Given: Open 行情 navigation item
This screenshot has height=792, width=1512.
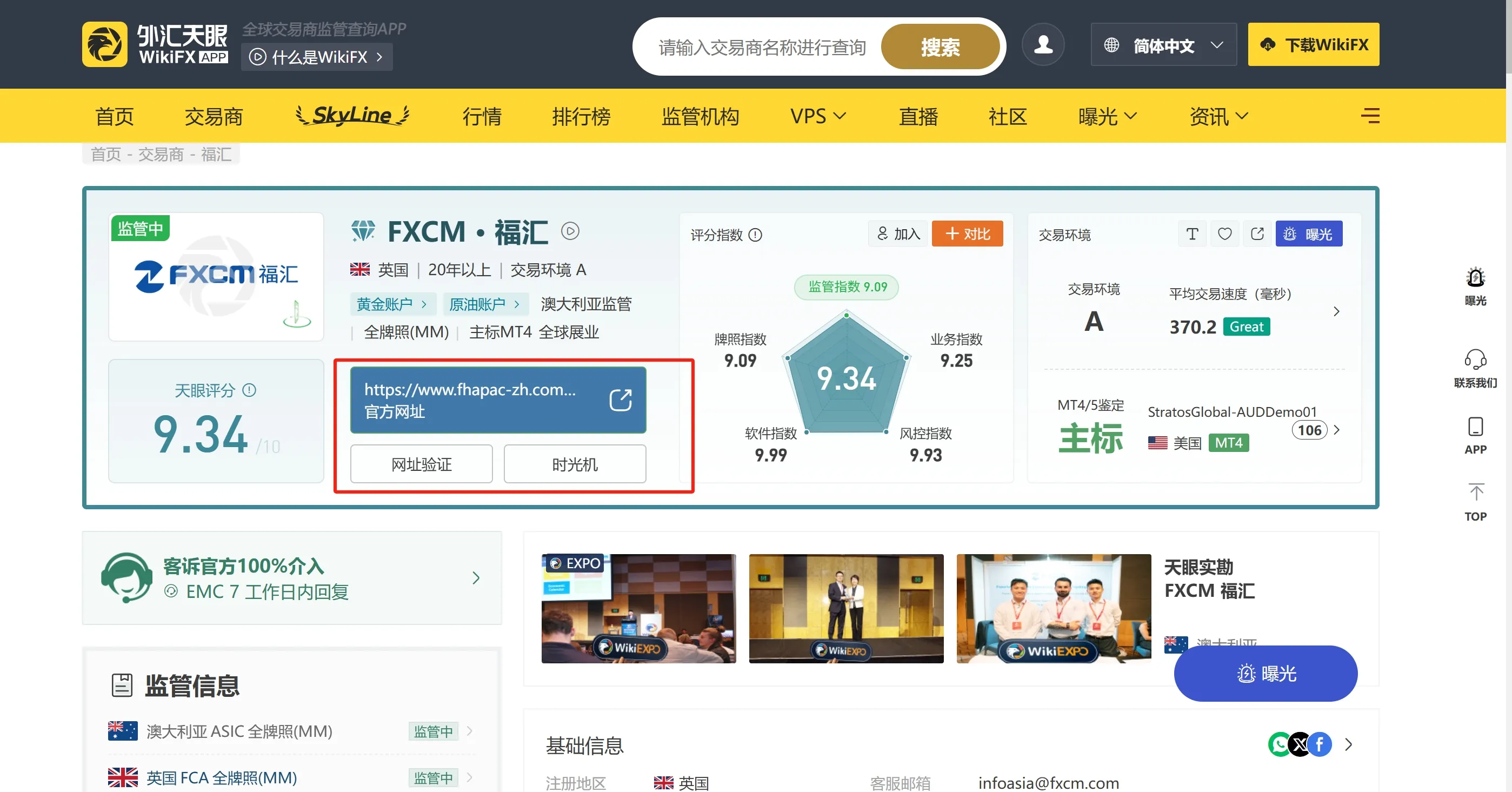Looking at the screenshot, I should coord(481,116).
